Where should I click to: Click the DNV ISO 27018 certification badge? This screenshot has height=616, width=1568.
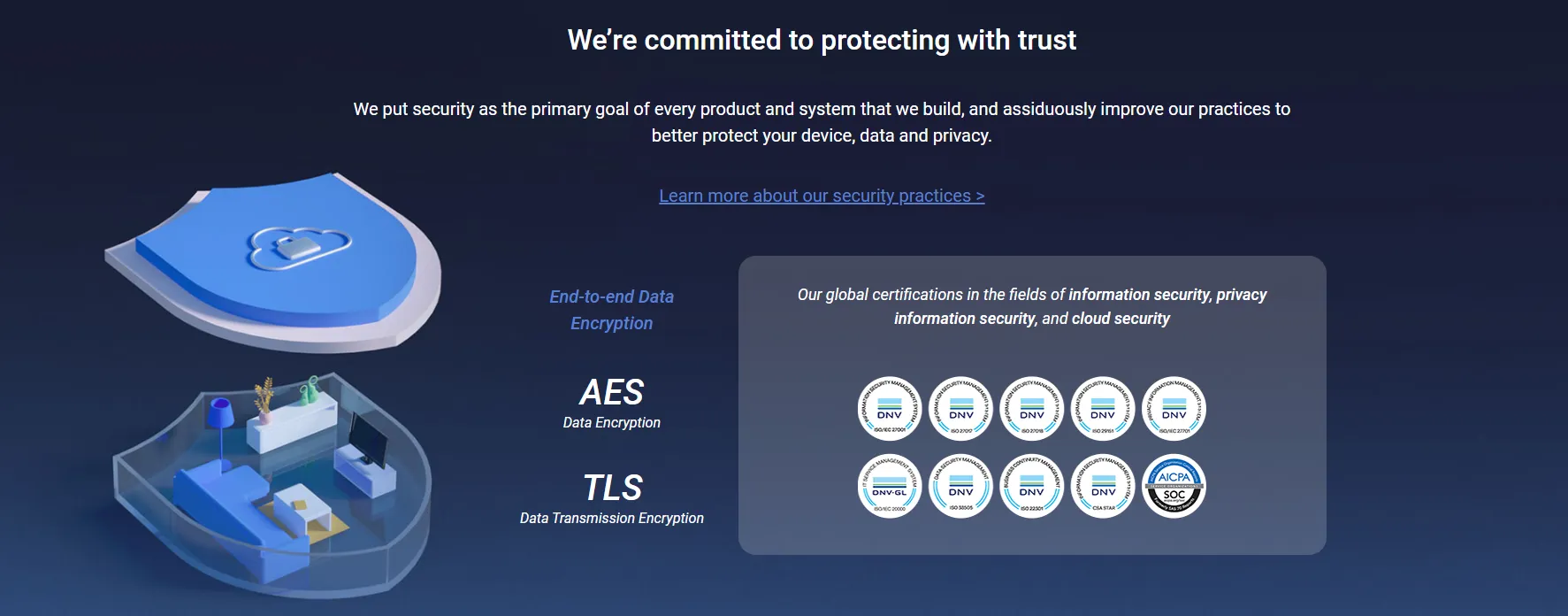(x=1032, y=409)
